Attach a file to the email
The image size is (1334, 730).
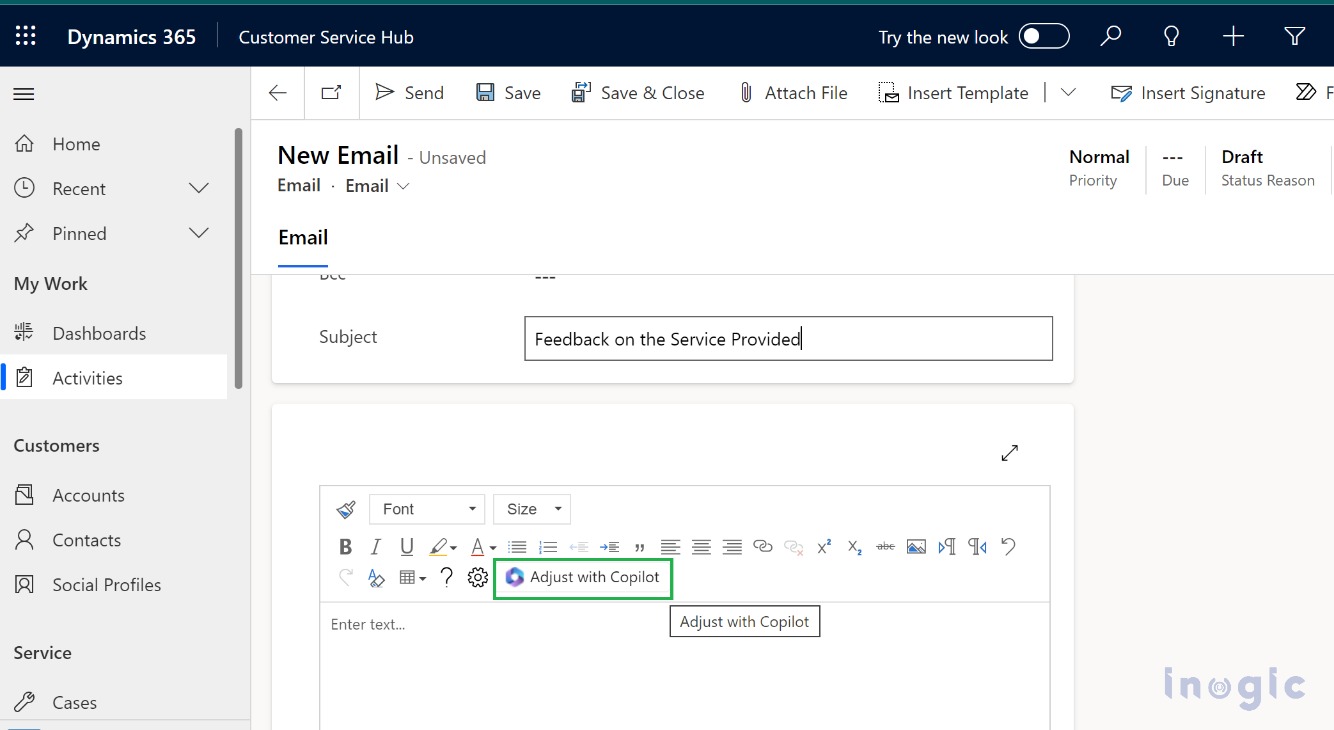(x=793, y=93)
